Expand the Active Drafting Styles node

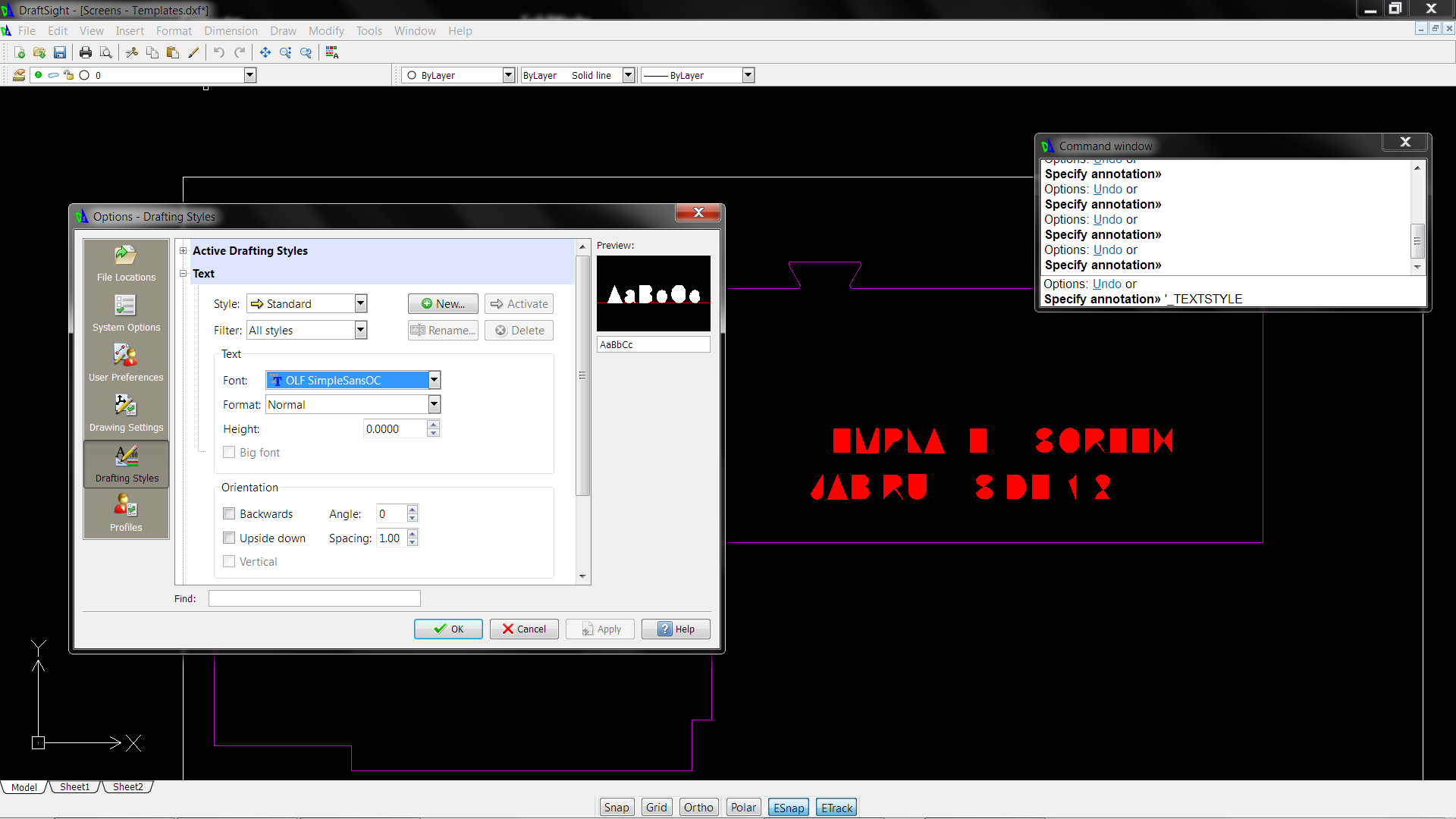(x=184, y=251)
